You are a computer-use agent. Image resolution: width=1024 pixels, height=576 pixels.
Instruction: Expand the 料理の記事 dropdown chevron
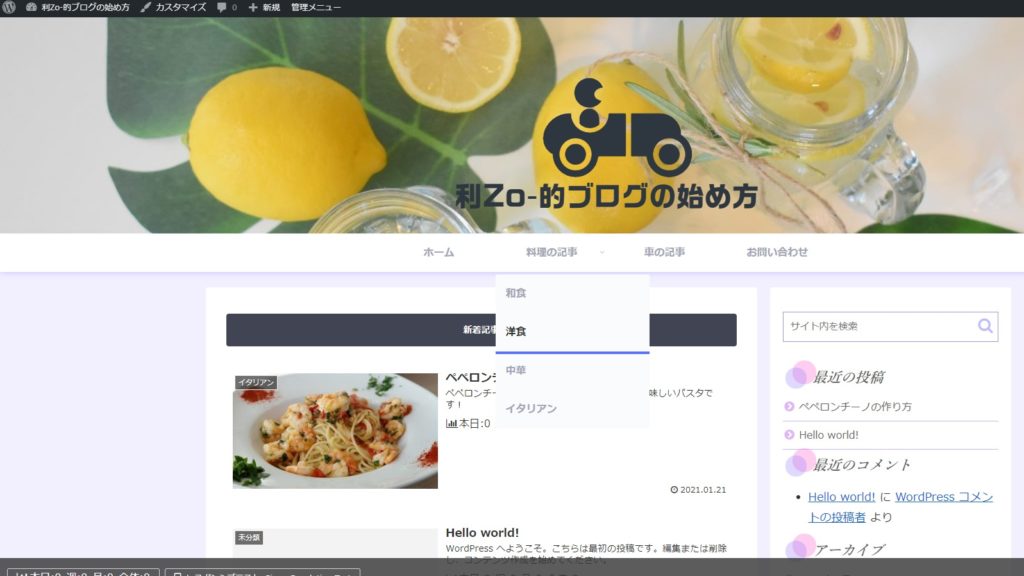[601, 253]
